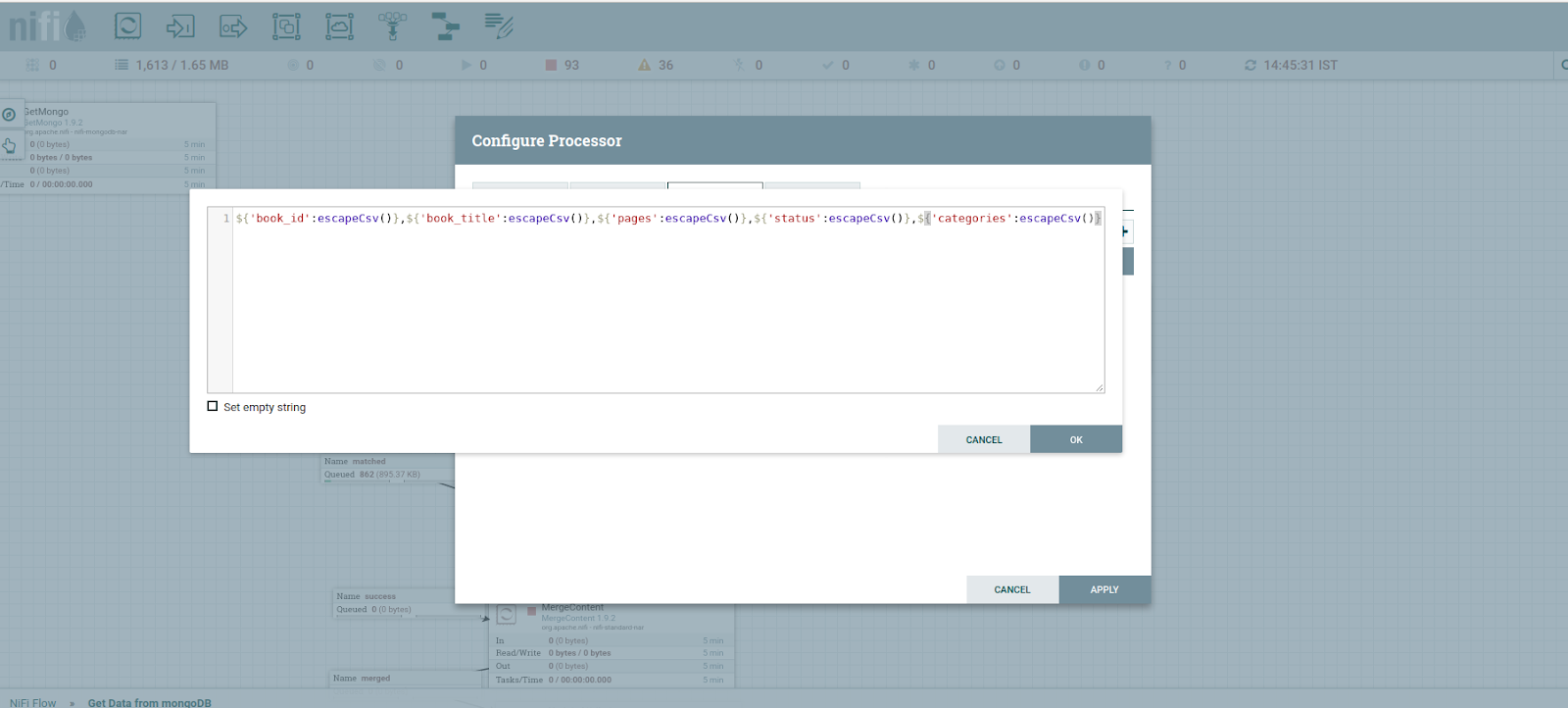Cancel the expression editor popup

(983, 439)
